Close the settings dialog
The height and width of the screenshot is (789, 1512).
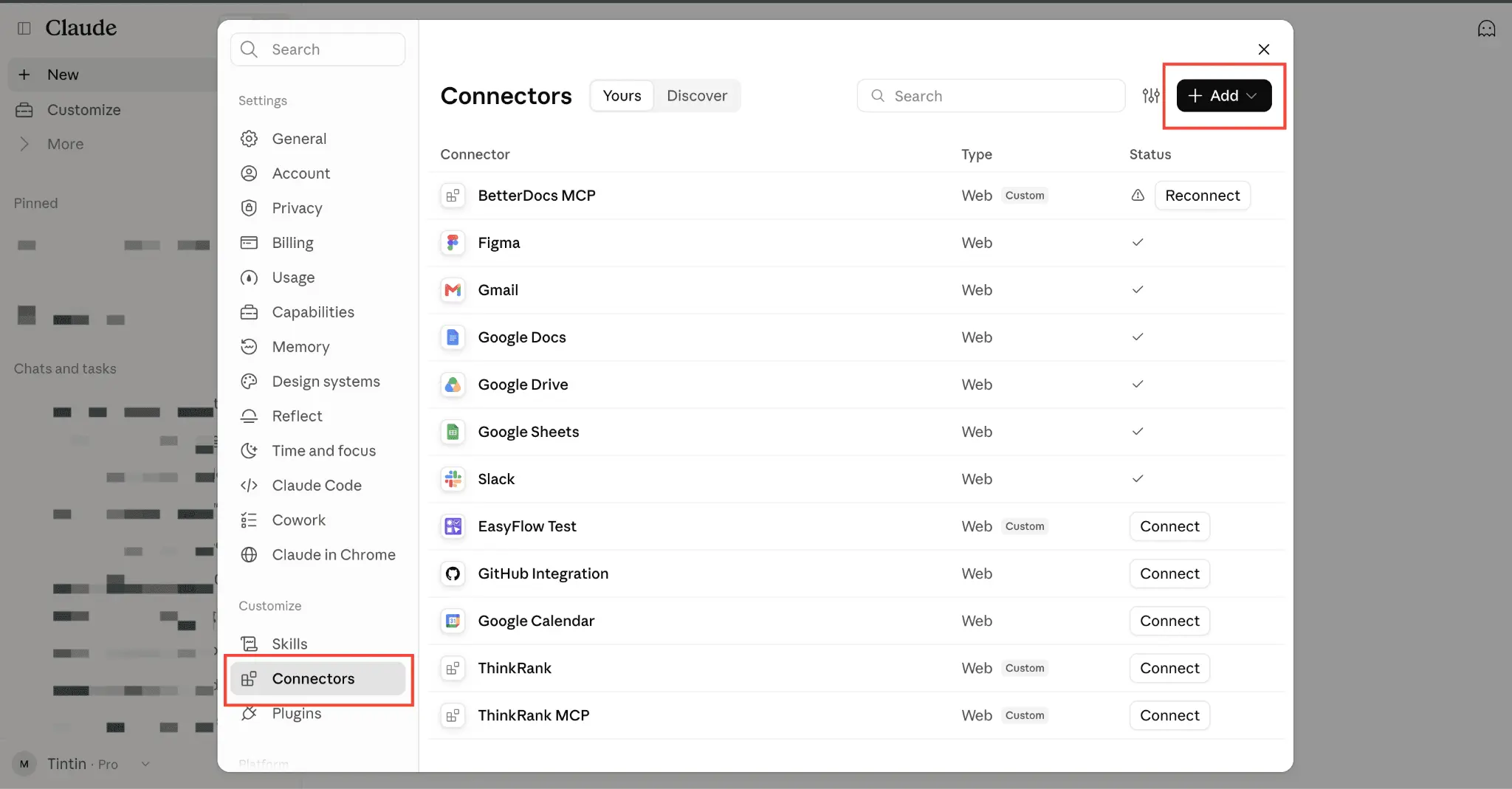click(1264, 49)
